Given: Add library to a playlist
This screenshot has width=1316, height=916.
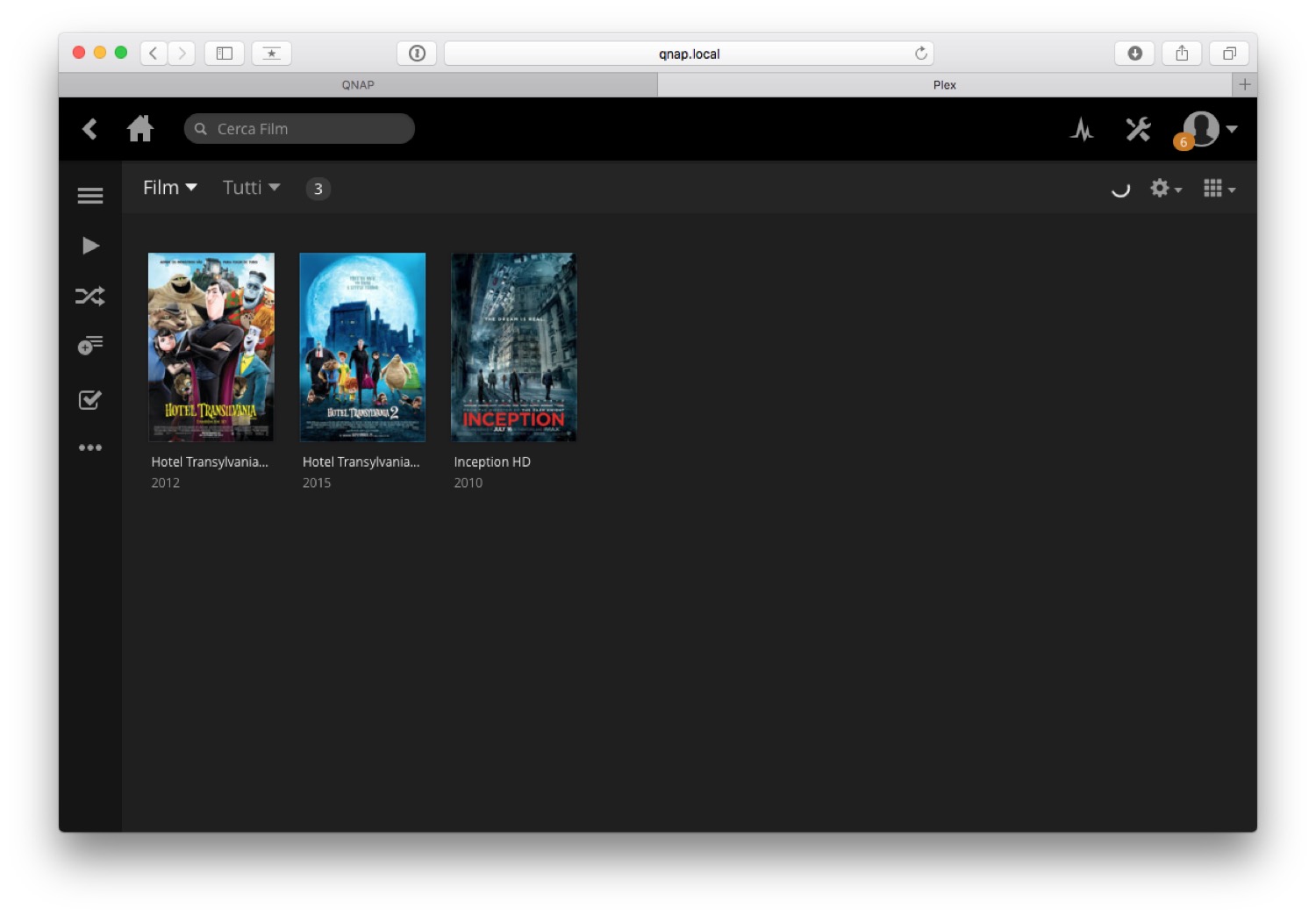Looking at the screenshot, I should click(x=90, y=345).
